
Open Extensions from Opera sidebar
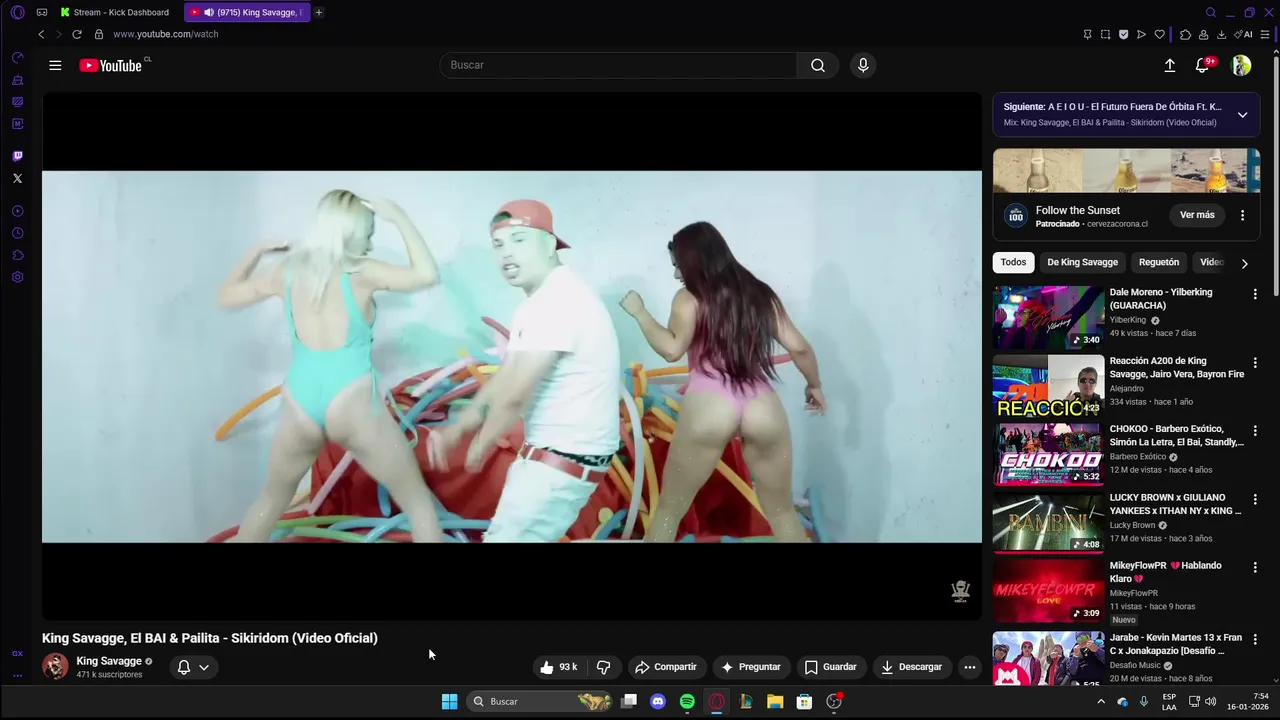click(x=17, y=255)
